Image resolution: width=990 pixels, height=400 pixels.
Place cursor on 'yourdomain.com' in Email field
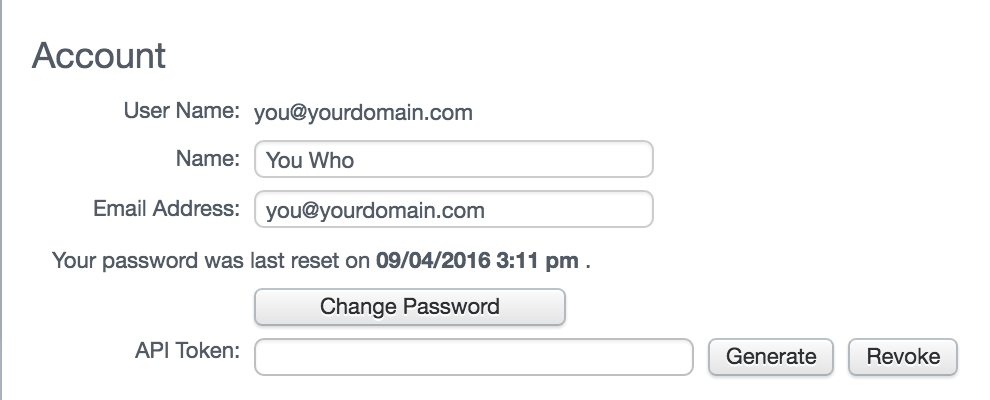[402, 210]
